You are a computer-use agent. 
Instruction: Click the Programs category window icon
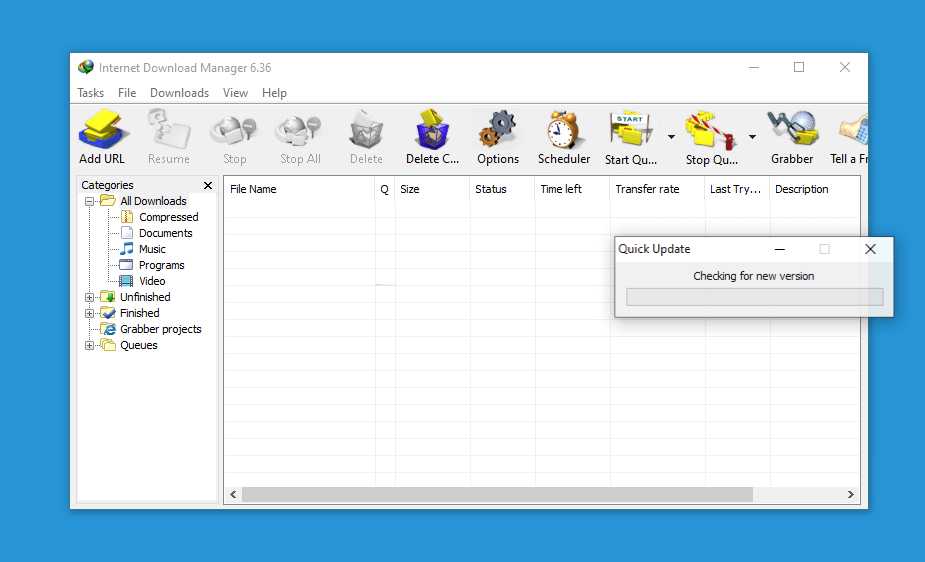126,265
